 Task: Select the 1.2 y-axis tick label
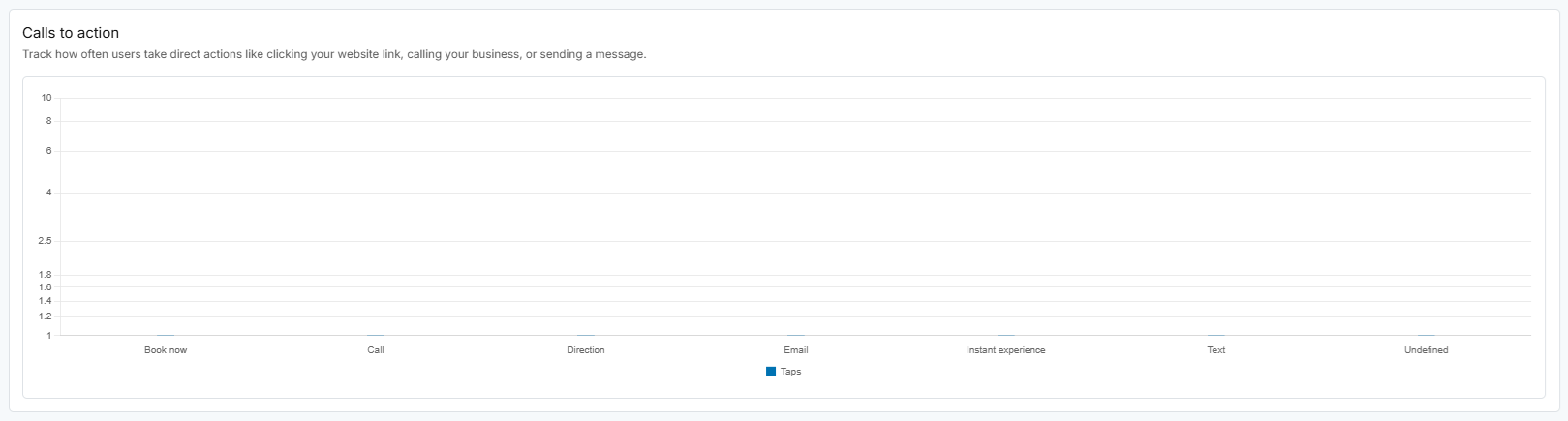tap(46, 316)
